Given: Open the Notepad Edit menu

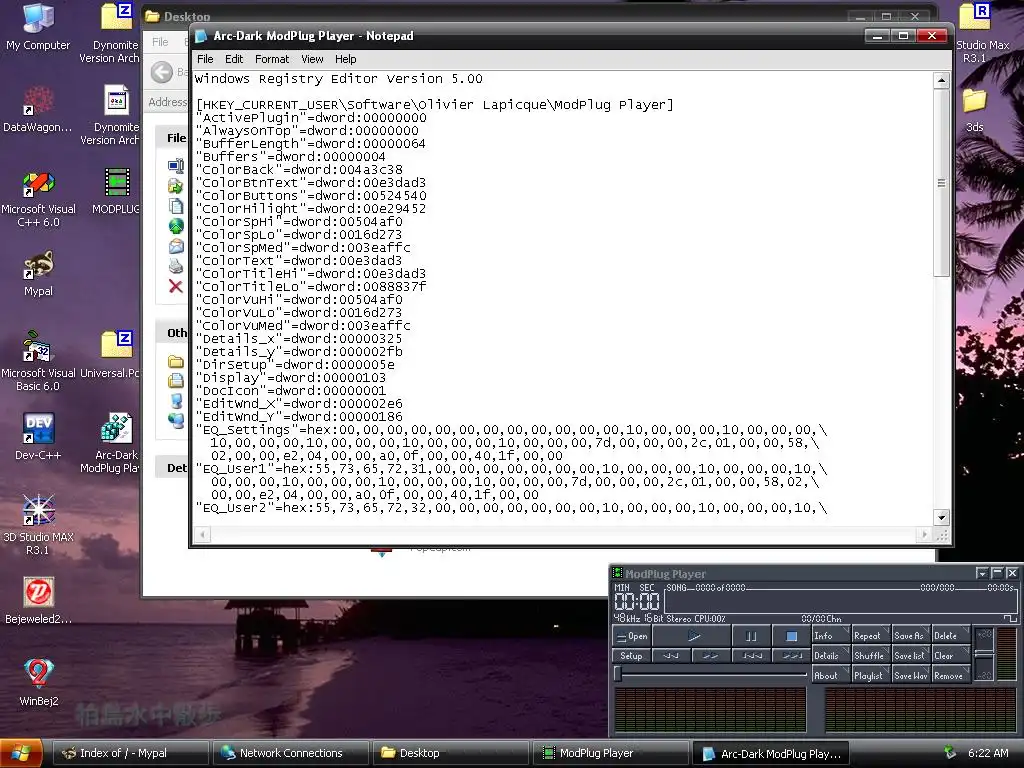Looking at the screenshot, I should pyautogui.click(x=234, y=59).
